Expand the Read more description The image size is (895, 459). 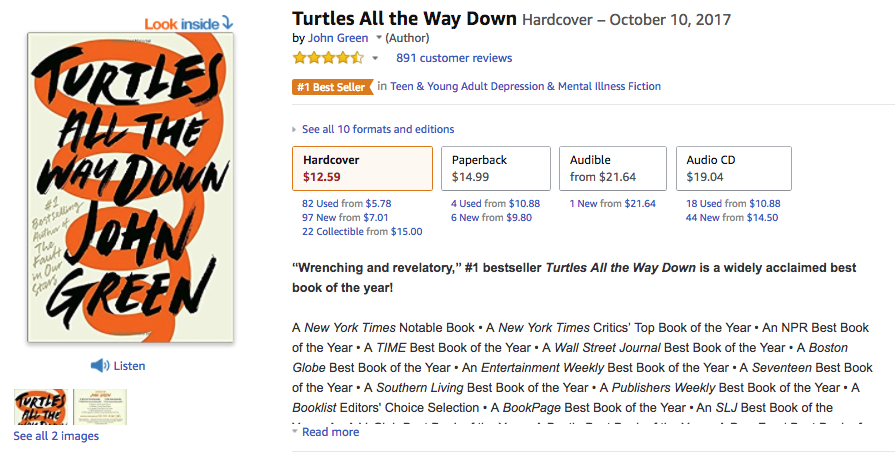click(329, 432)
